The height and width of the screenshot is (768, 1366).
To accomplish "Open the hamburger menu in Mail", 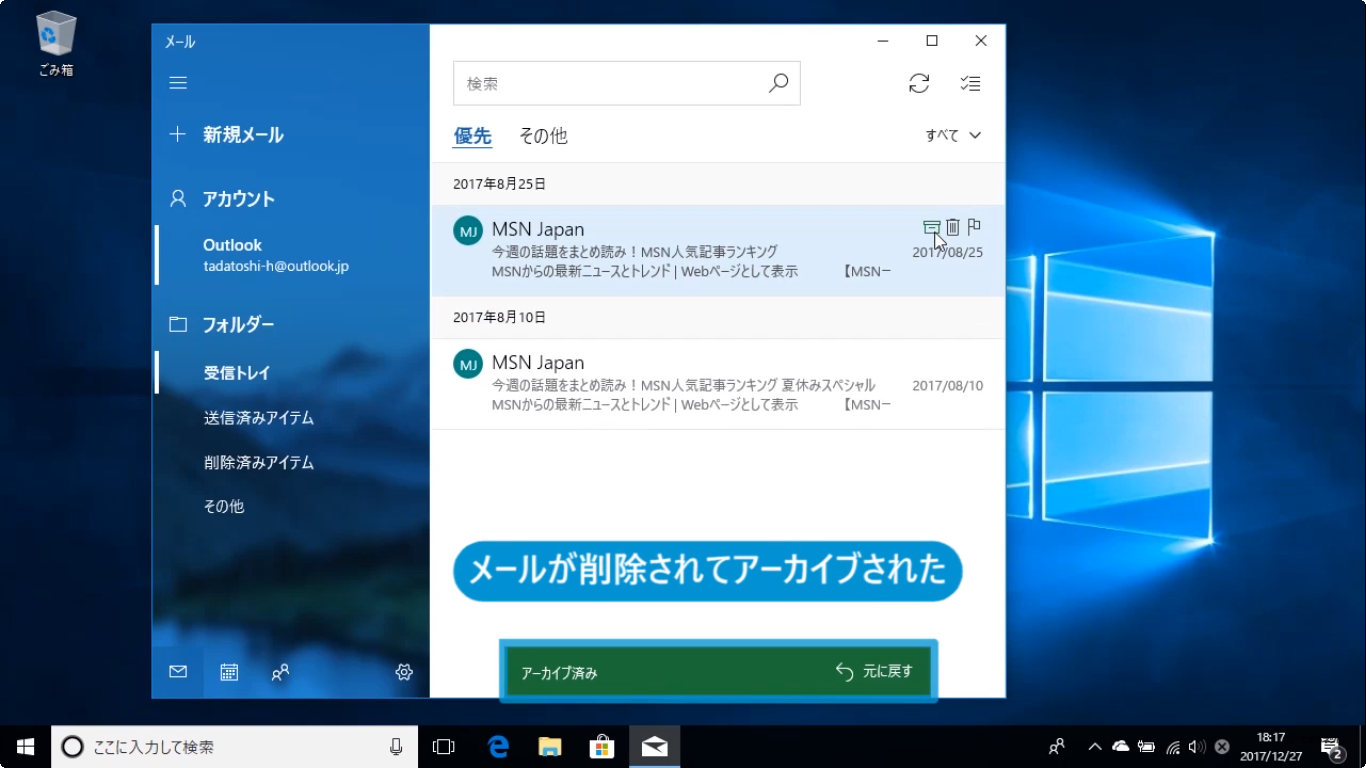I will click(x=178, y=83).
